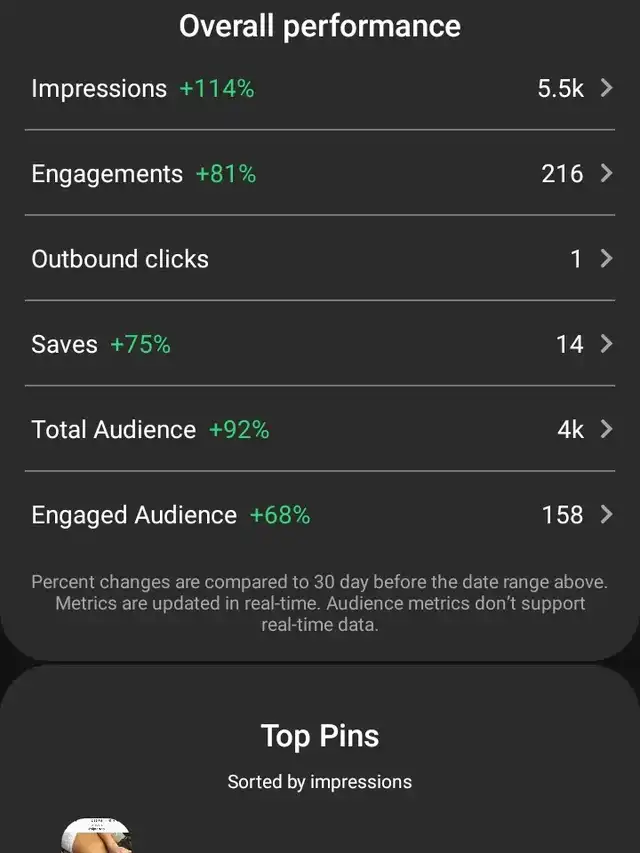This screenshot has height=853, width=640.
Task: Click the 5.5k impressions value
Action: [561, 89]
